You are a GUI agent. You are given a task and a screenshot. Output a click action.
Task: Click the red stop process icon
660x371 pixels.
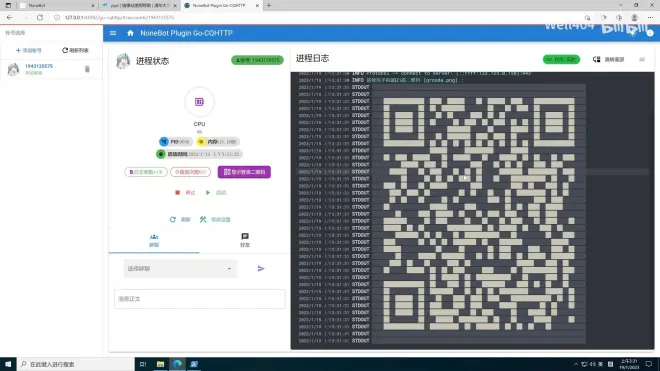click(177, 192)
